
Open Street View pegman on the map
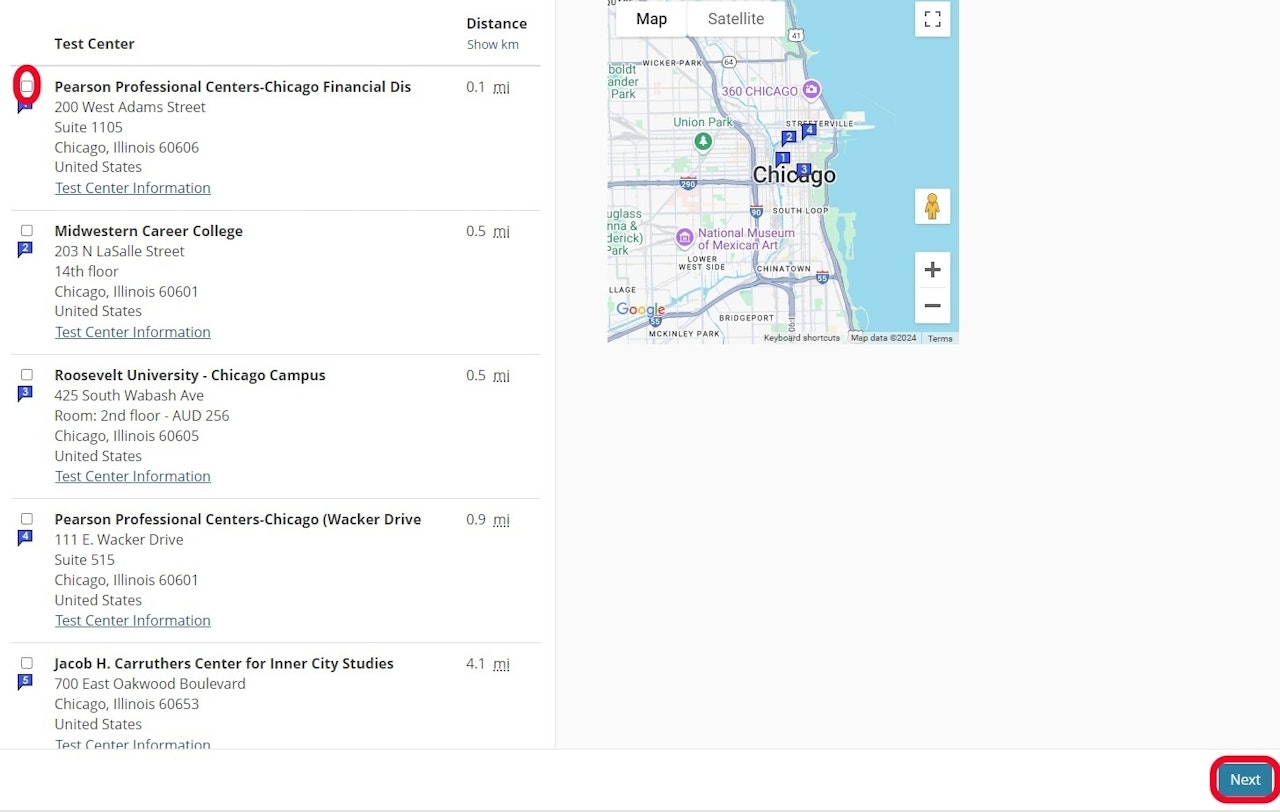[x=932, y=206]
